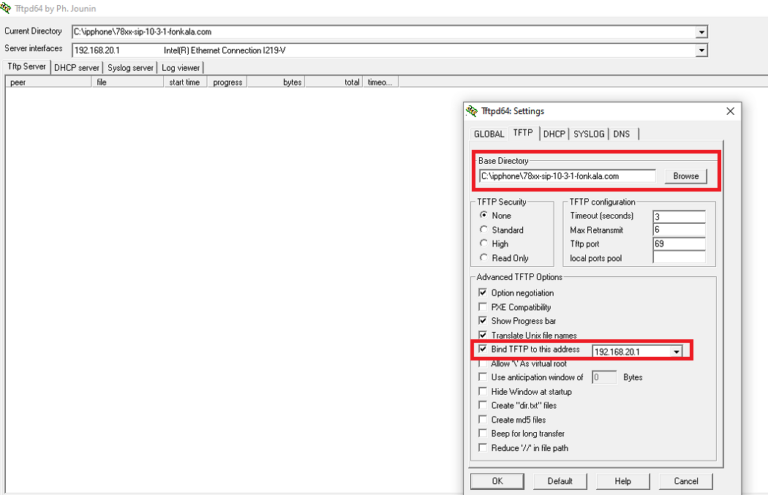The height and width of the screenshot is (495, 768).
Task: Open the bind address 192.168.20.1 dropdown
Action: 677,352
